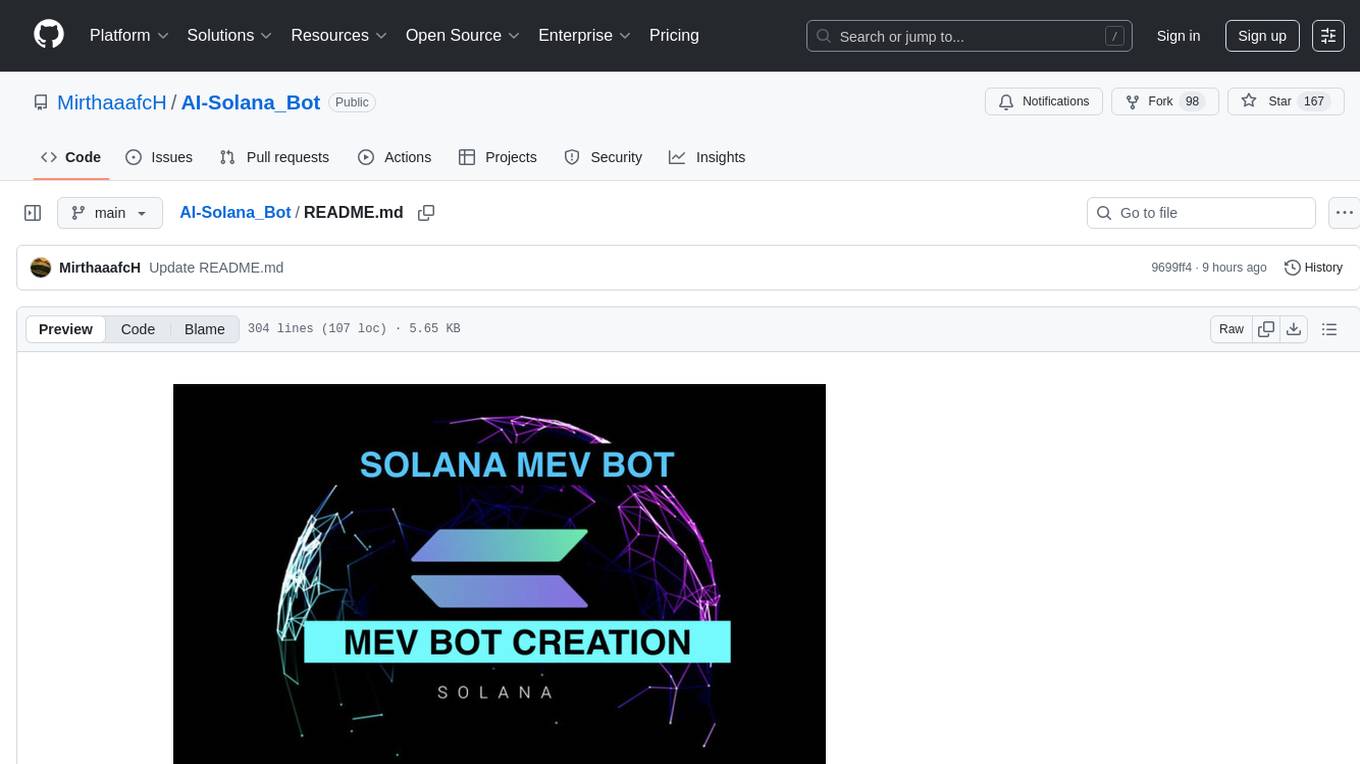
Task: Open the Actions tab
Action: click(x=394, y=157)
